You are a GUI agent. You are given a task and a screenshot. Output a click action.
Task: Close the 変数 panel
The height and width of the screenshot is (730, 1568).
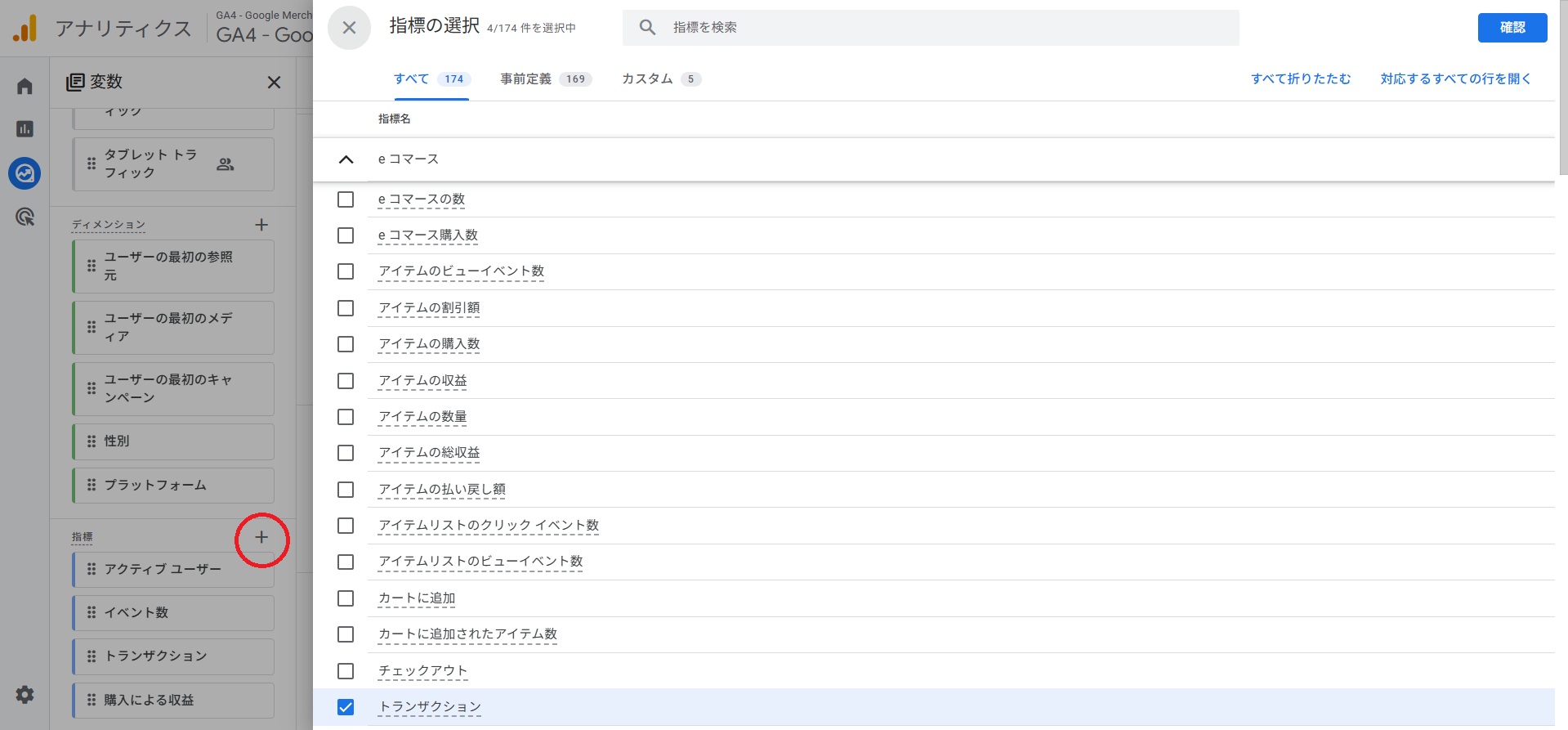click(x=274, y=82)
